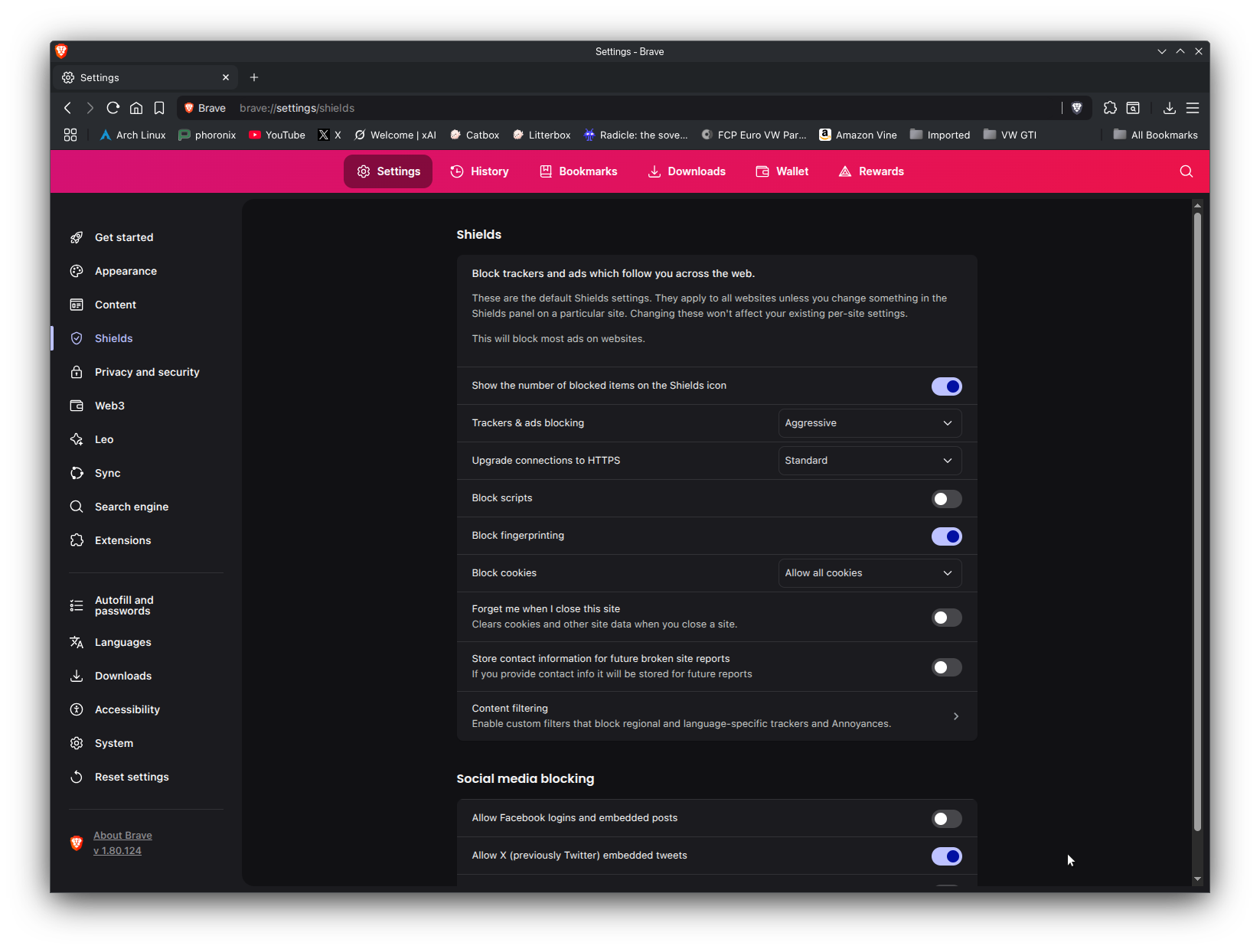Disable the Block fingerprinting toggle
1260x952 pixels.
(947, 536)
